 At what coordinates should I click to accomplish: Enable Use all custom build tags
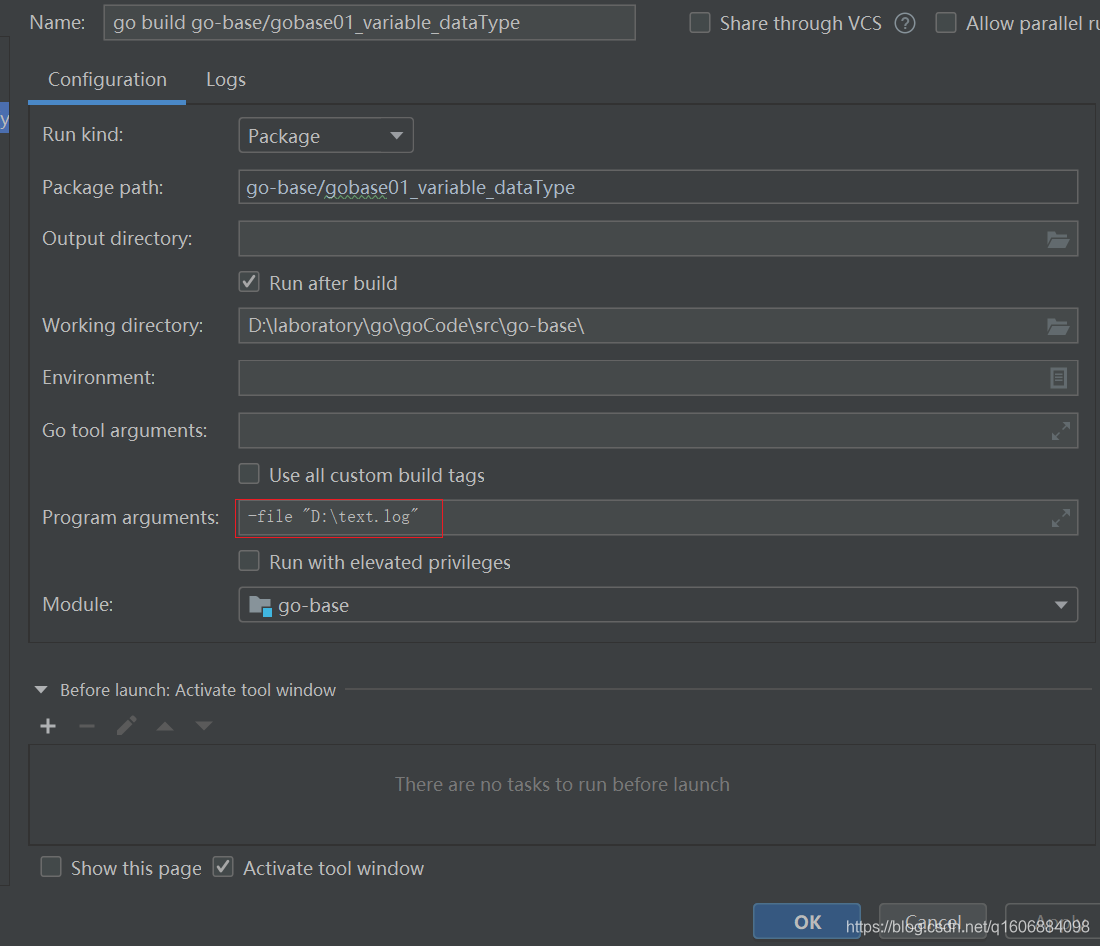tap(249, 474)
